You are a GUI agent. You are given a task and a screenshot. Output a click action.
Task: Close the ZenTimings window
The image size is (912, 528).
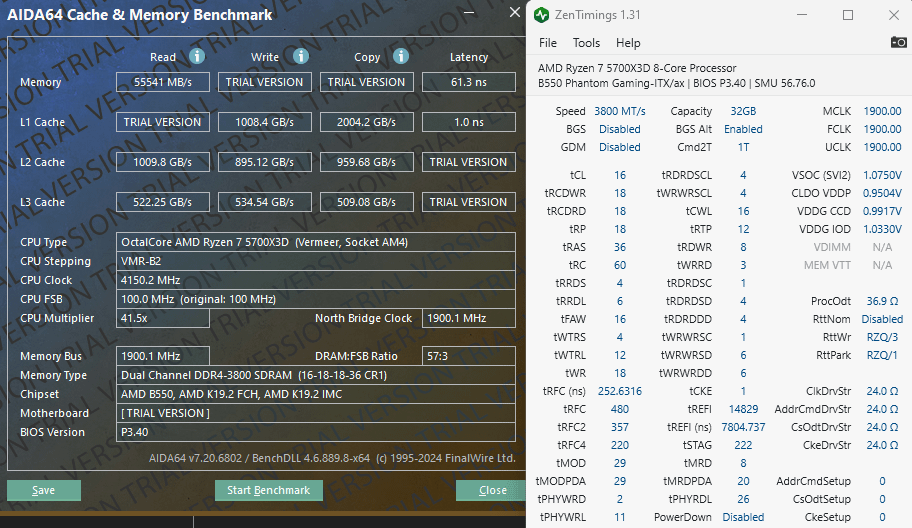(x=894, y=15)
